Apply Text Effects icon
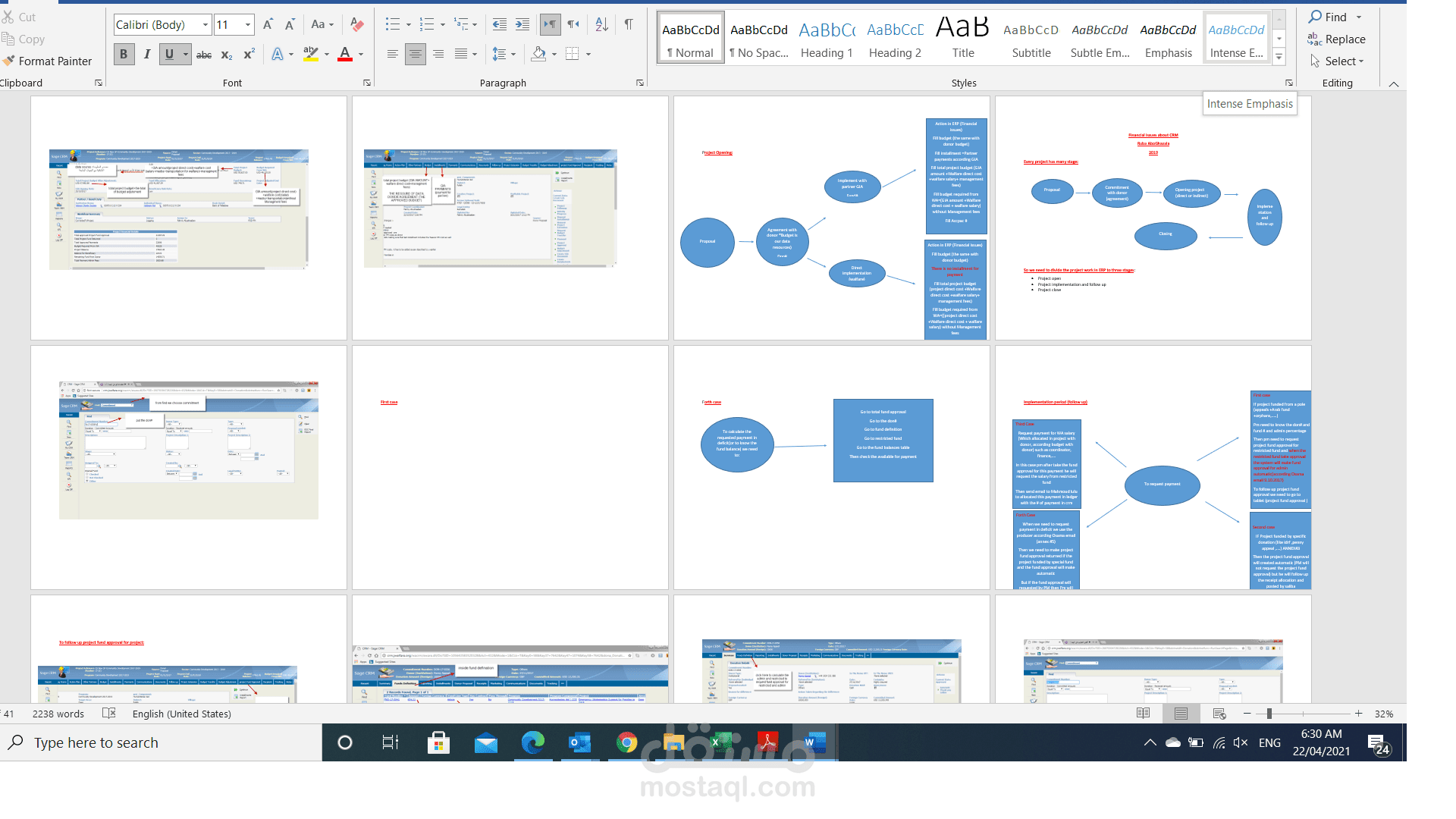The image size is (1456, 819). (x=278, y=55)
